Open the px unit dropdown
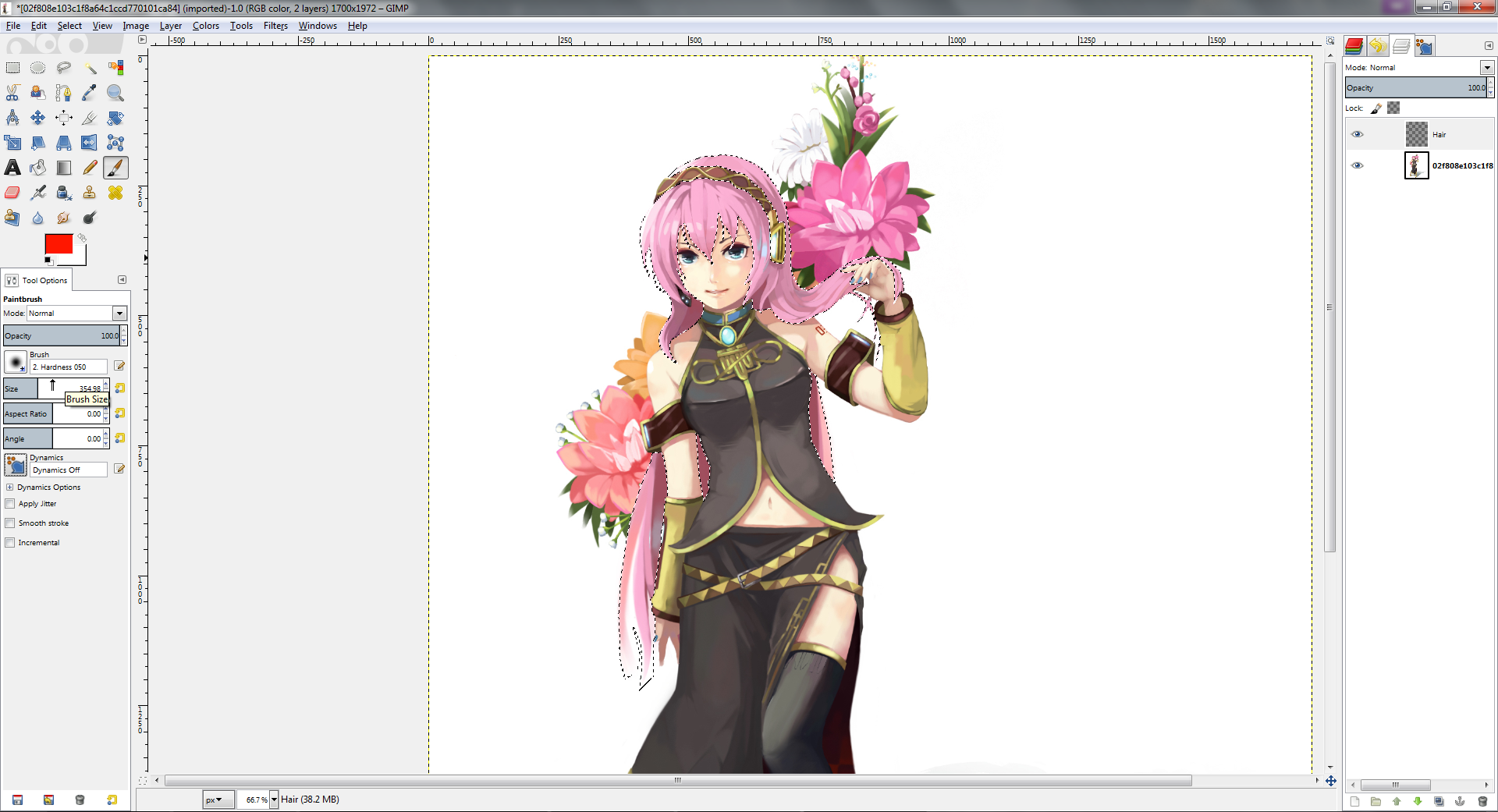 pos(218,800)
